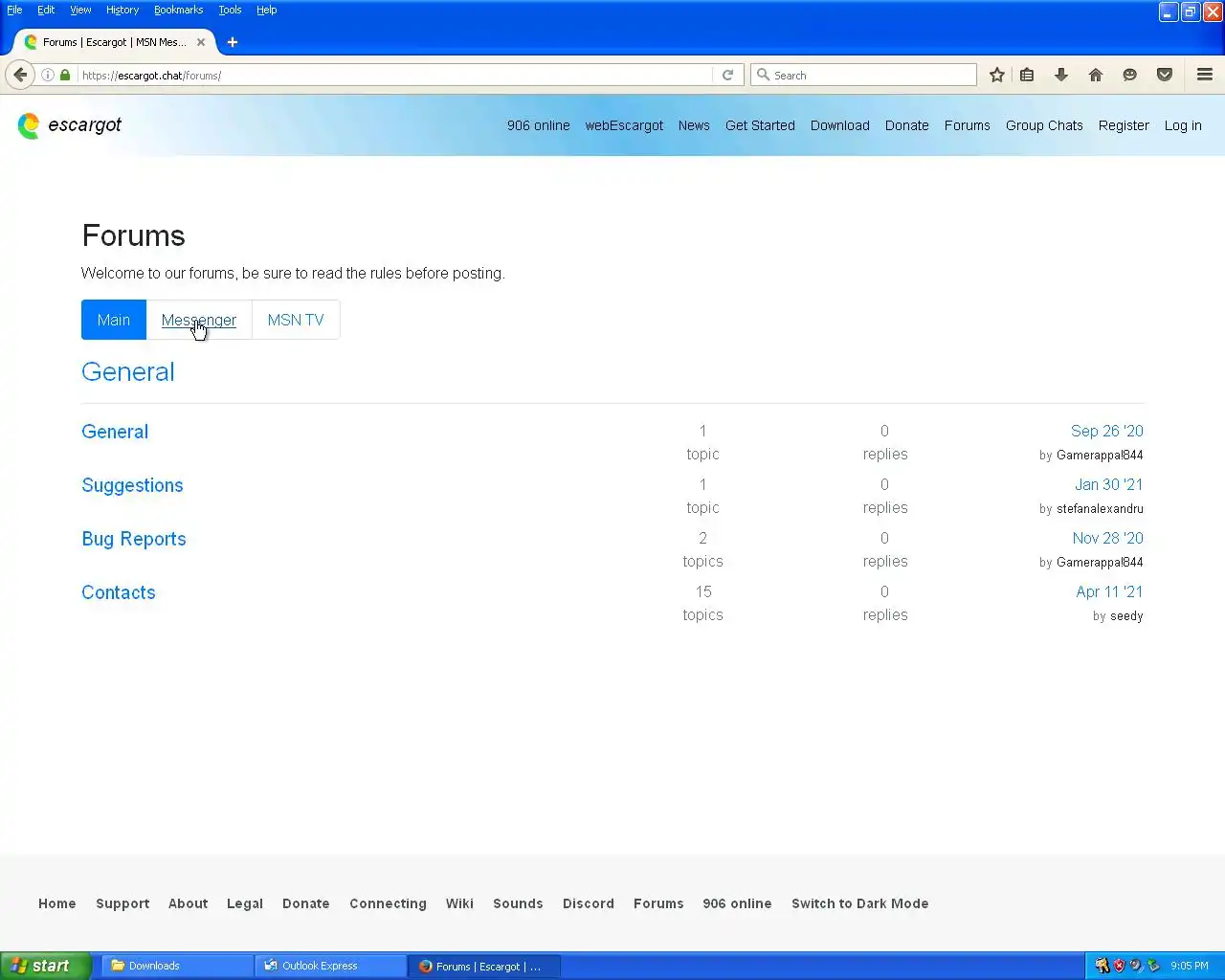Reload the page with the refresh icon
Screen dimensions: 1225x980
[727, 75]
